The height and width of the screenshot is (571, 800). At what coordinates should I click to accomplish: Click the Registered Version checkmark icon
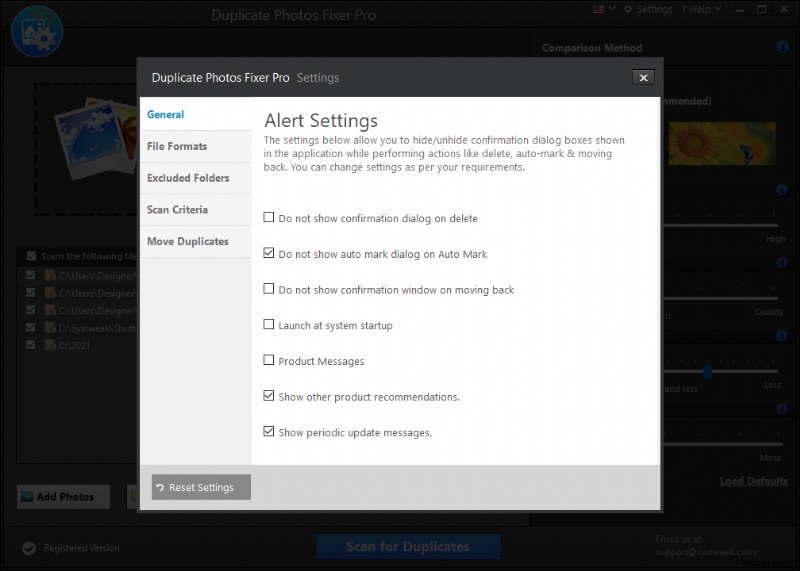point(29,548)
